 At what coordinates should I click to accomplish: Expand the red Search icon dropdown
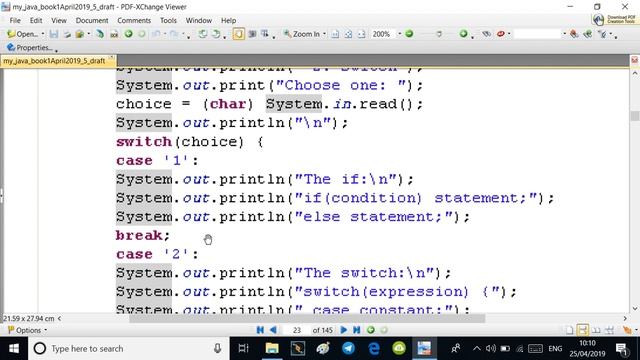click(x=509, y=34)
